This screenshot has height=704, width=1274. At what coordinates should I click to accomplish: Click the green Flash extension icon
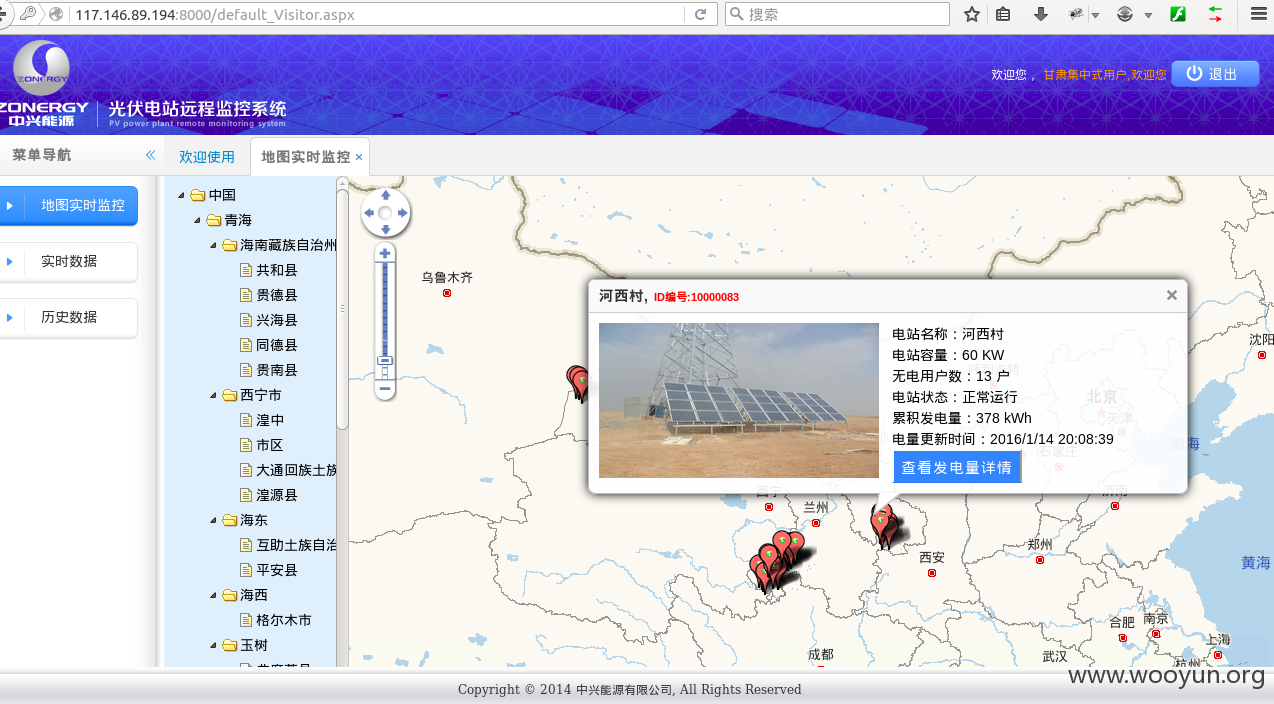[x=1179, y=14]
